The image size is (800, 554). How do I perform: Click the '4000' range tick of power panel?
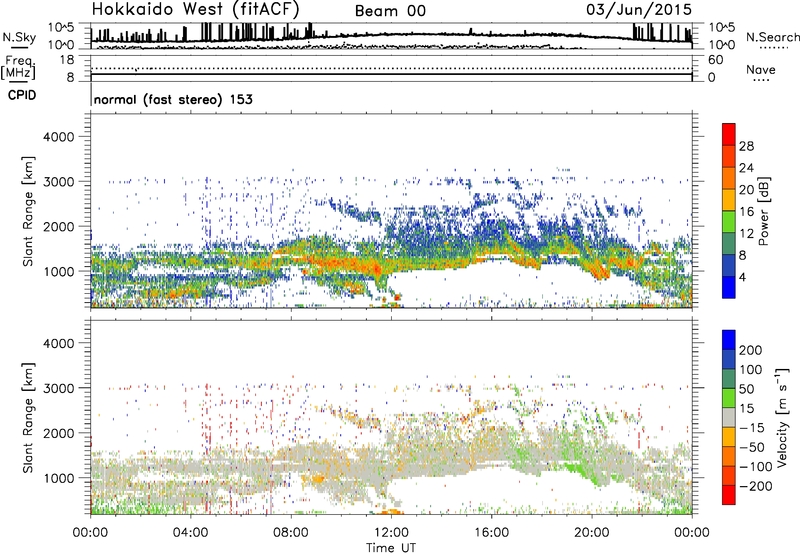pos(58,137)
